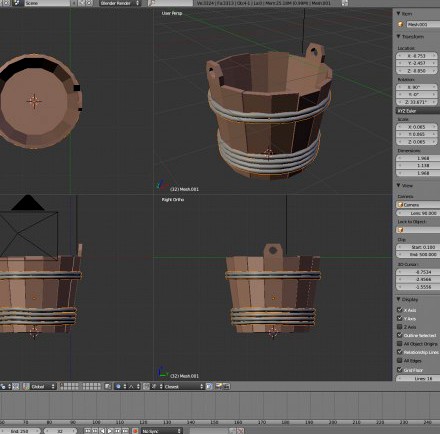Click the Location Z field
The height and width of the screenshot is (434, 440).
[x=417, y=71]
